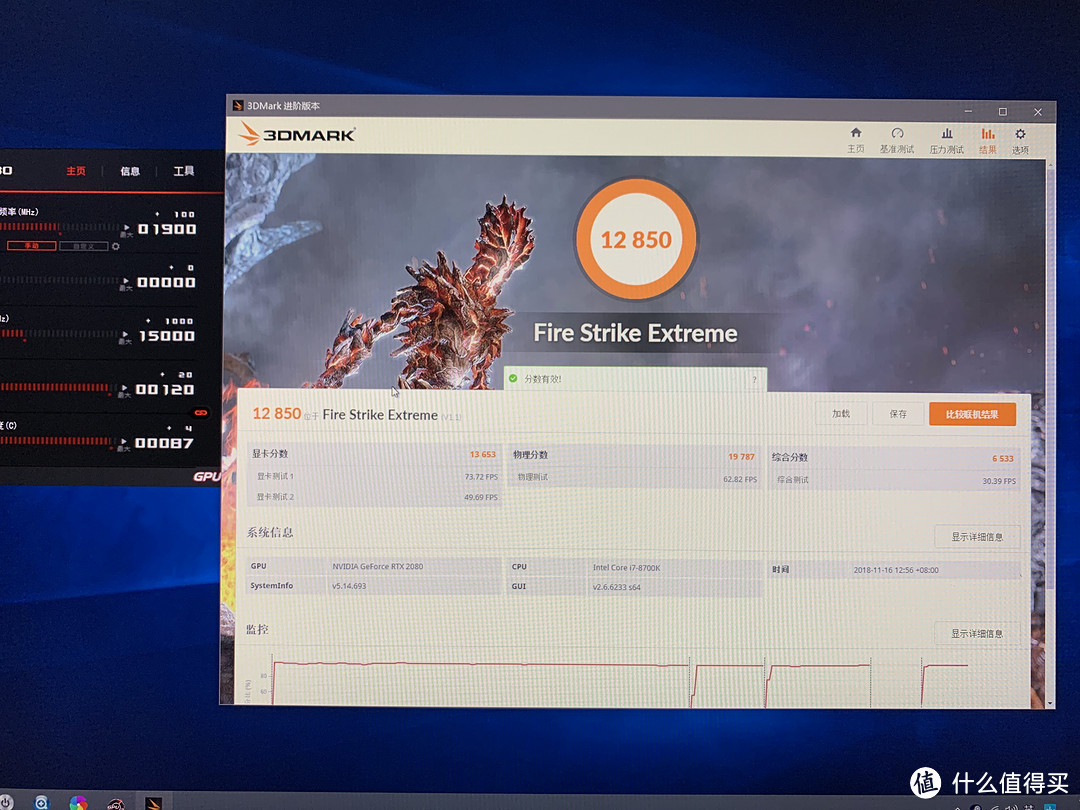Viewport: 1080px width, 810px height.
Task: Open fan settings gear in GPU Tweak
Action: (x=116, y=246)
